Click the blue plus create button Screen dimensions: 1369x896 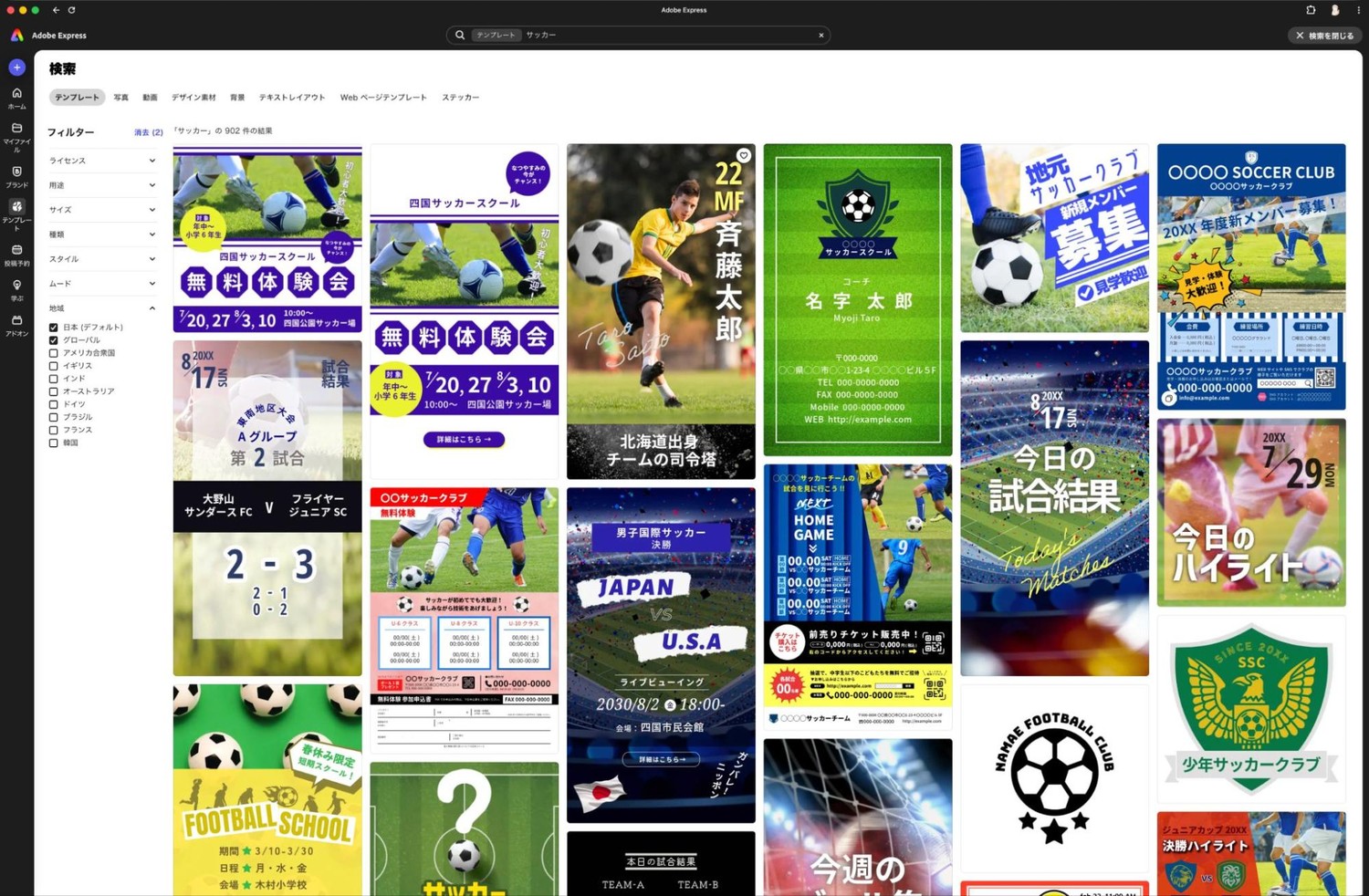point(16,68)
